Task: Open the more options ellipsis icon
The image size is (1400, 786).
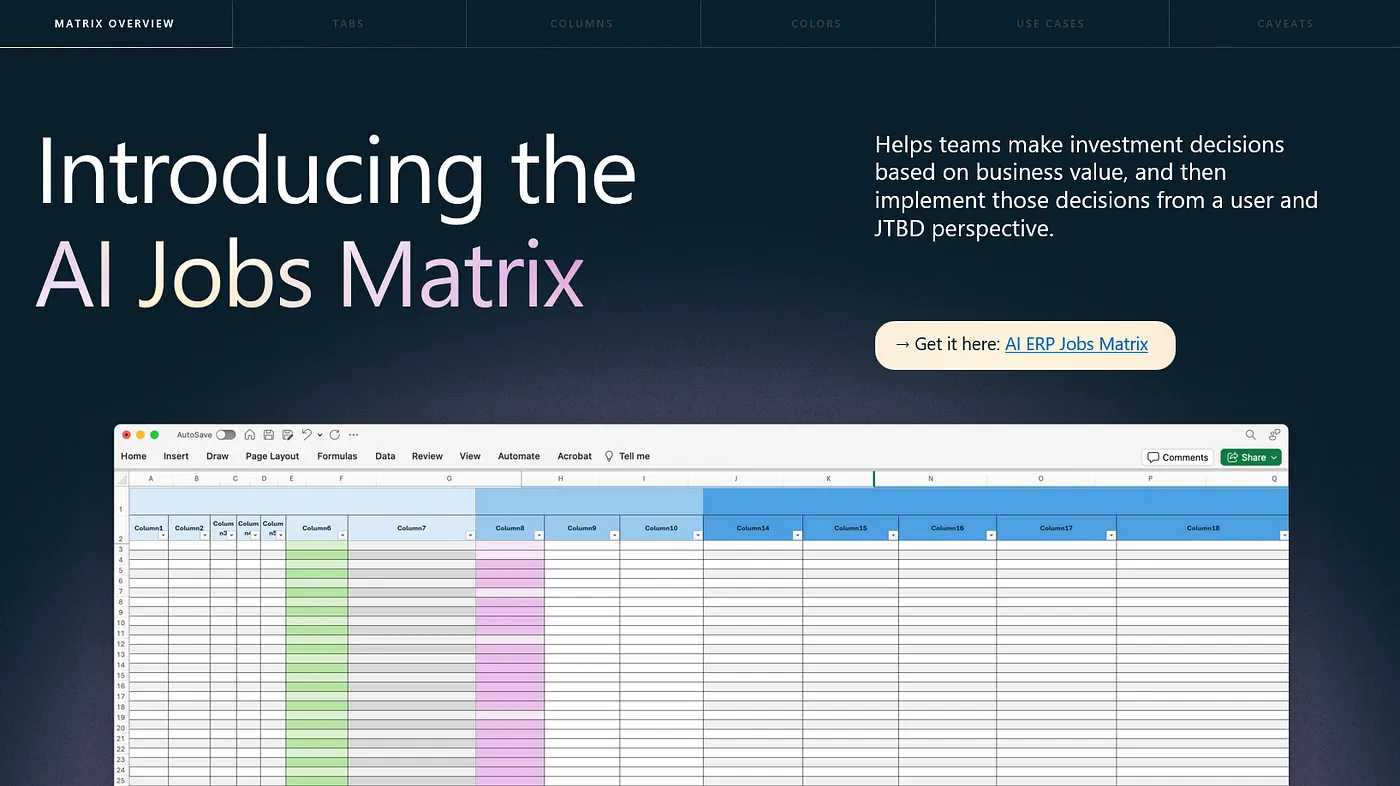Action: 353,435
